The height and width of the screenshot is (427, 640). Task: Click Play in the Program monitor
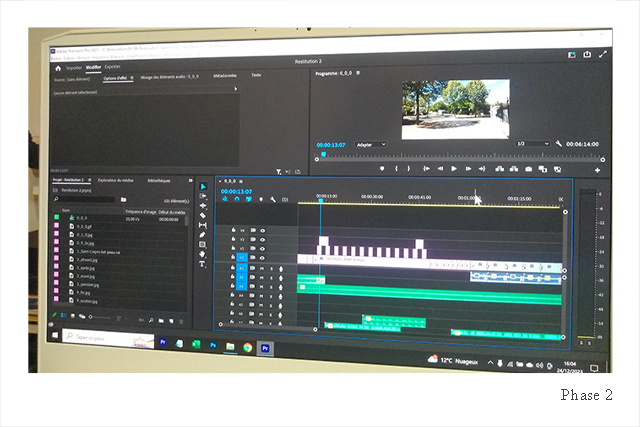[454, 169]
